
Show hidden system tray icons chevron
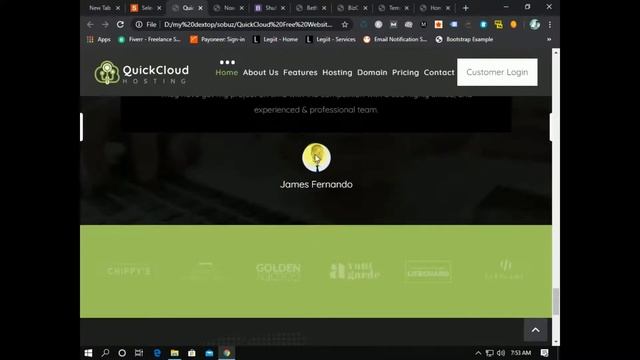click(x=478, y=353)
